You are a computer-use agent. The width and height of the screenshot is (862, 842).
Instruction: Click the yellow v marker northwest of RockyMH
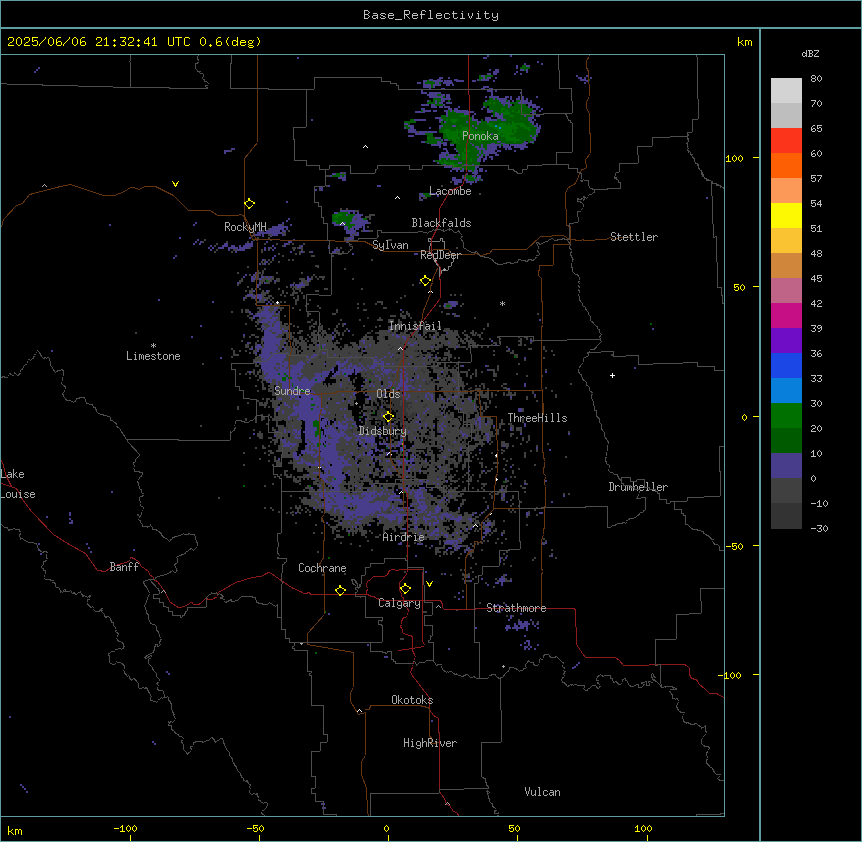click(175, 184)
